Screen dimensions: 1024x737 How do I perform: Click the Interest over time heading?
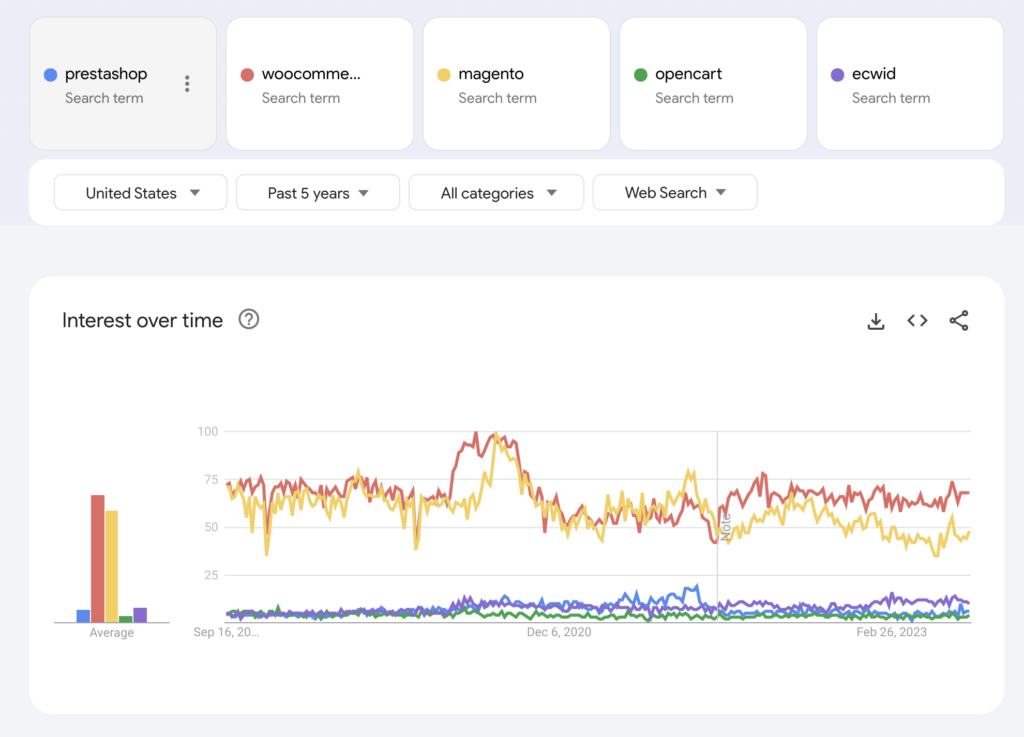point(142,321)
